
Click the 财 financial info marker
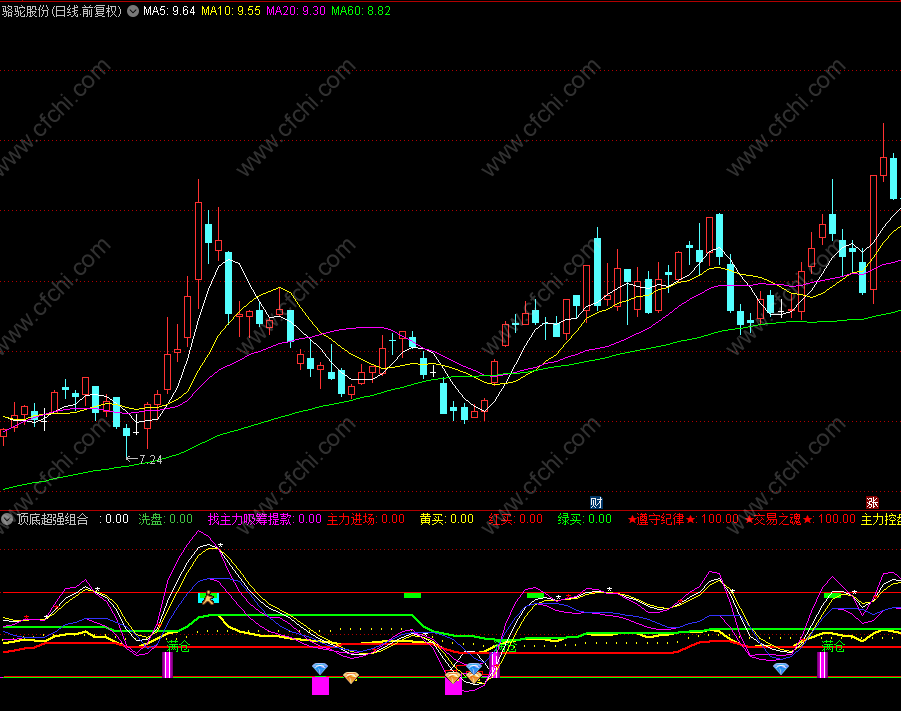pyautogui.click(x=596, y=503)
